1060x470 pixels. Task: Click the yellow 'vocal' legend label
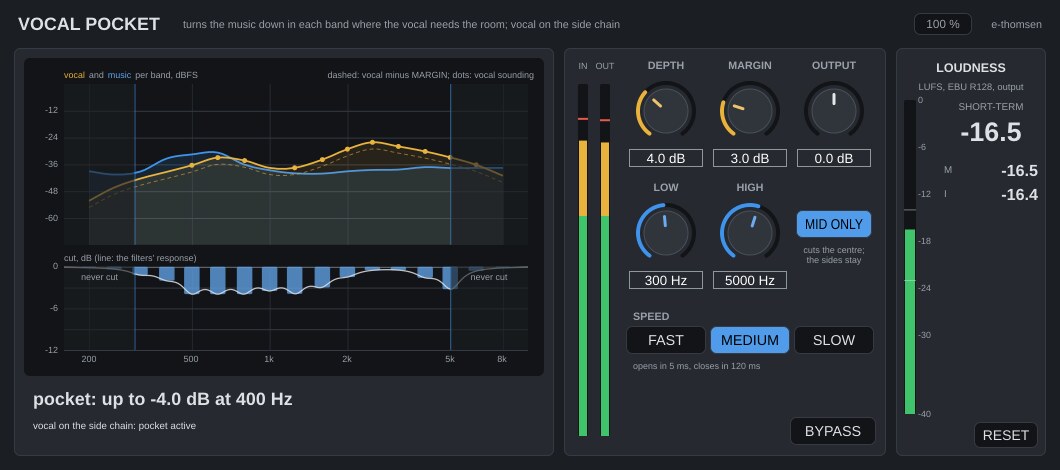tap(74, 75)
